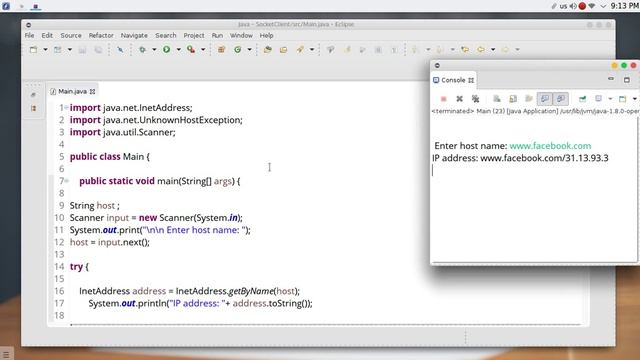The image size is (640, 360).
Task: Open the Search menu
Action: (x=166, y=36)
